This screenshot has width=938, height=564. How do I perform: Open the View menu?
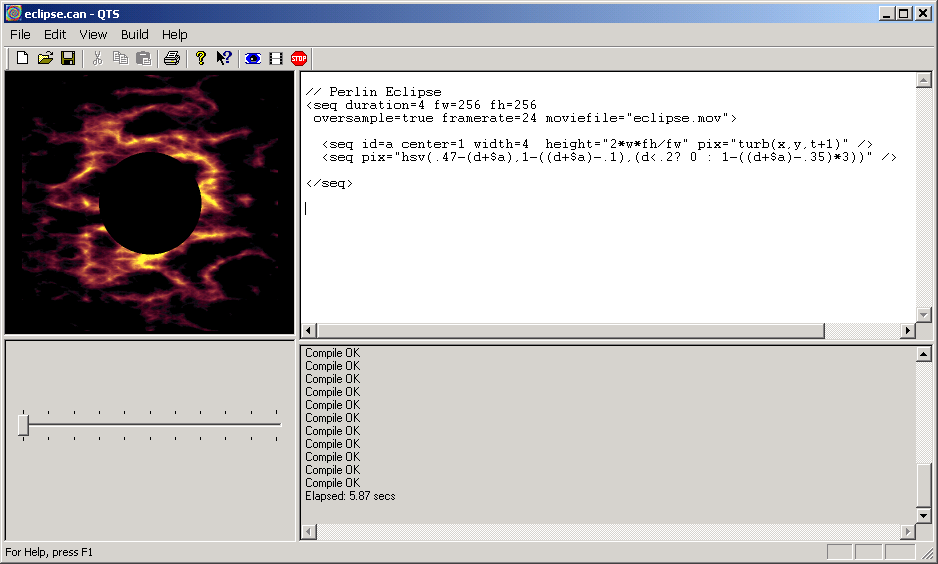93,35
